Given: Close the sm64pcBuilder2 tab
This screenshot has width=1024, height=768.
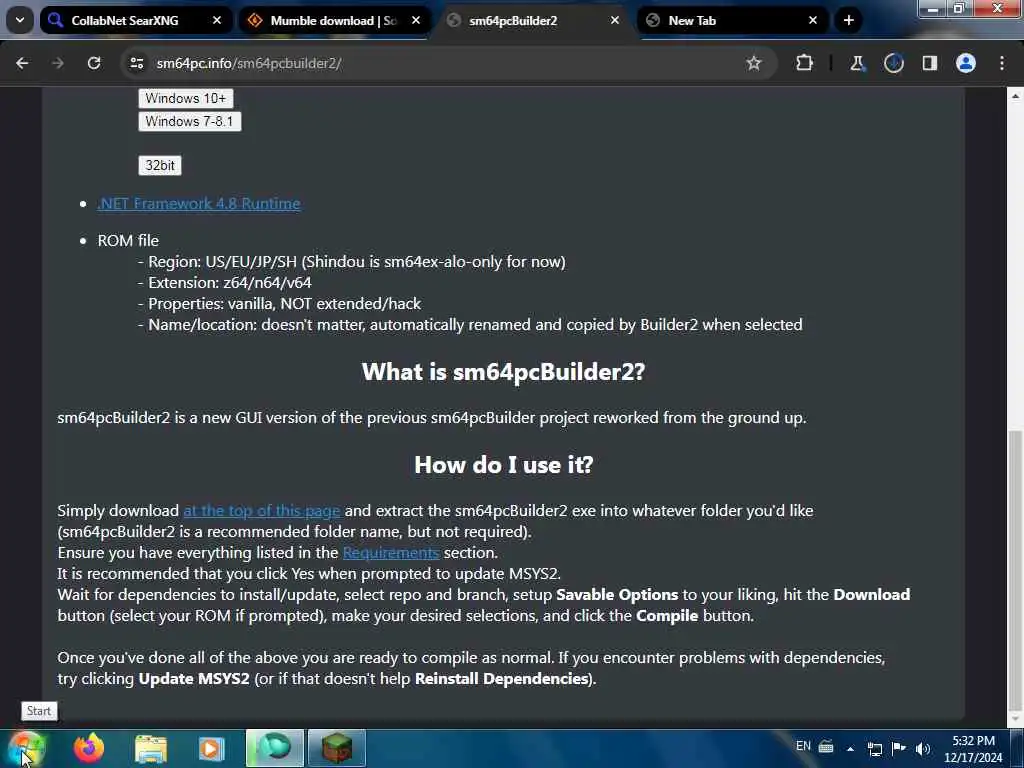Looking at the screenshot, I should tap(615, 20).
